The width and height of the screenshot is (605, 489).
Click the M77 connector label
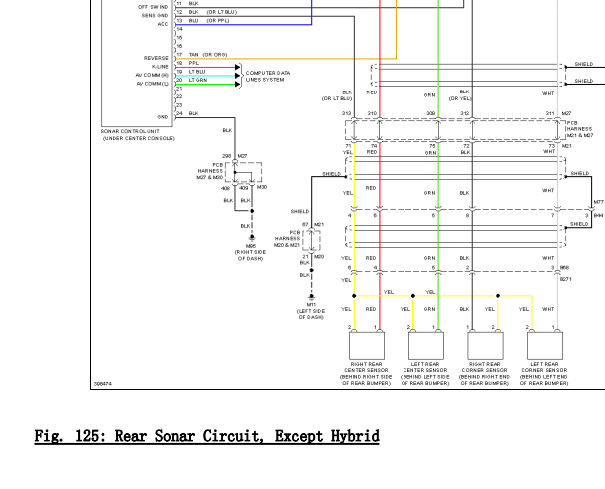[598, 202]
